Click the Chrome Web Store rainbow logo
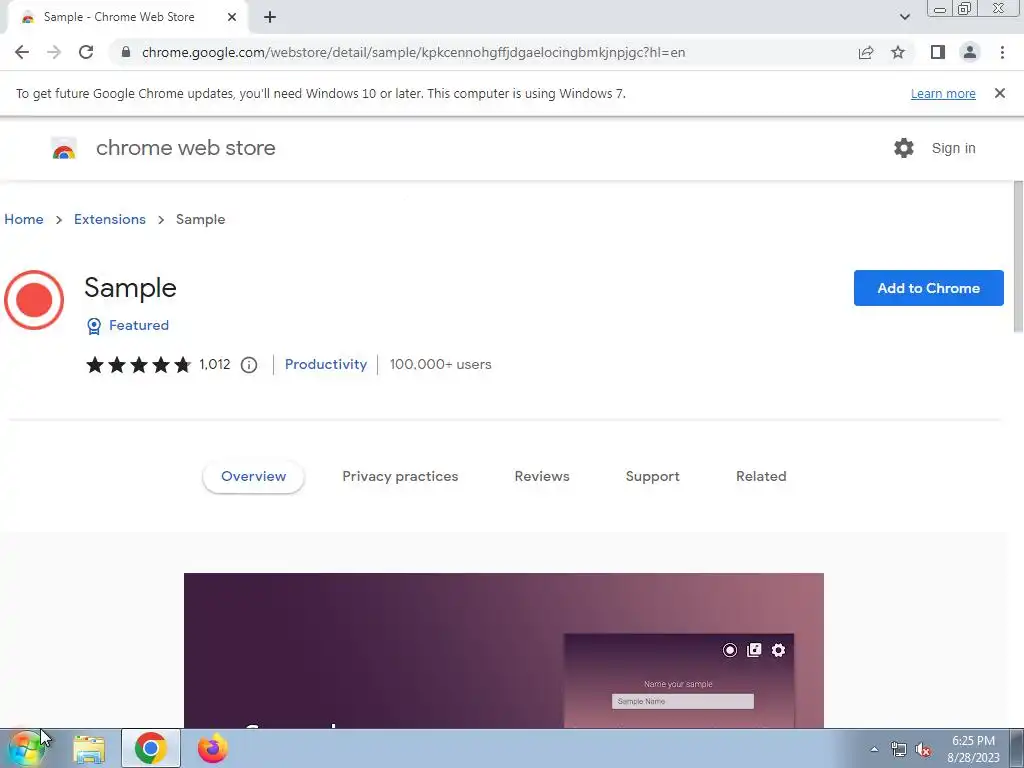 (x=64, y=149)
